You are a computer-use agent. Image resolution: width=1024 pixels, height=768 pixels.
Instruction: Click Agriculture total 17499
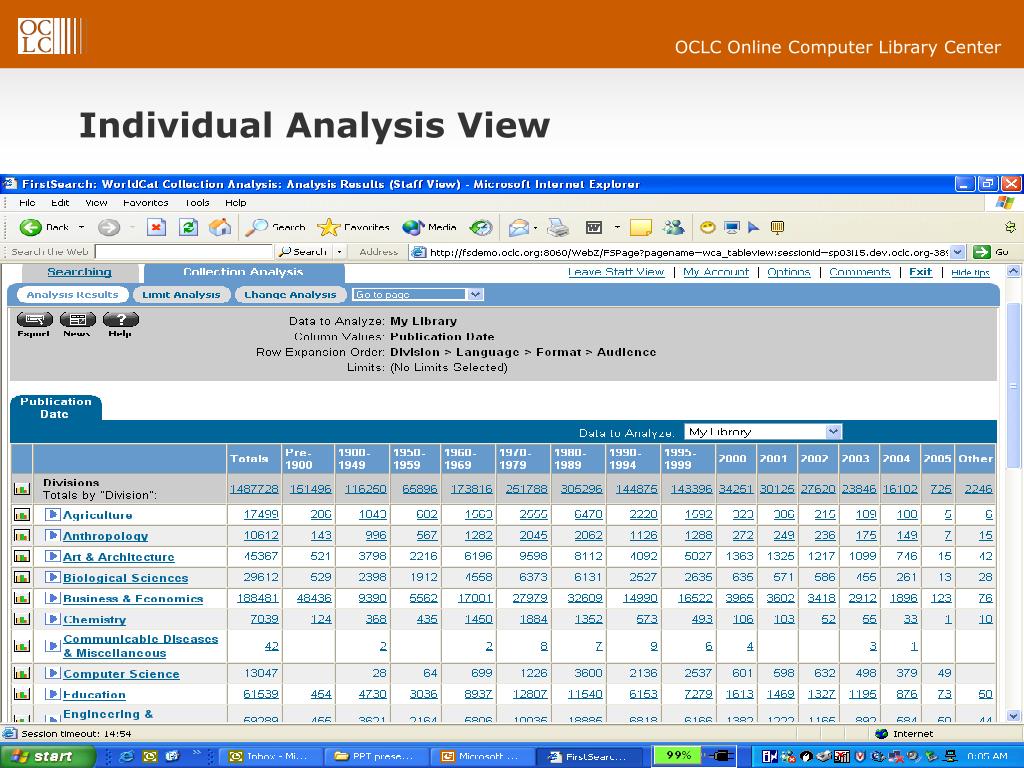(x=261, y=515)
